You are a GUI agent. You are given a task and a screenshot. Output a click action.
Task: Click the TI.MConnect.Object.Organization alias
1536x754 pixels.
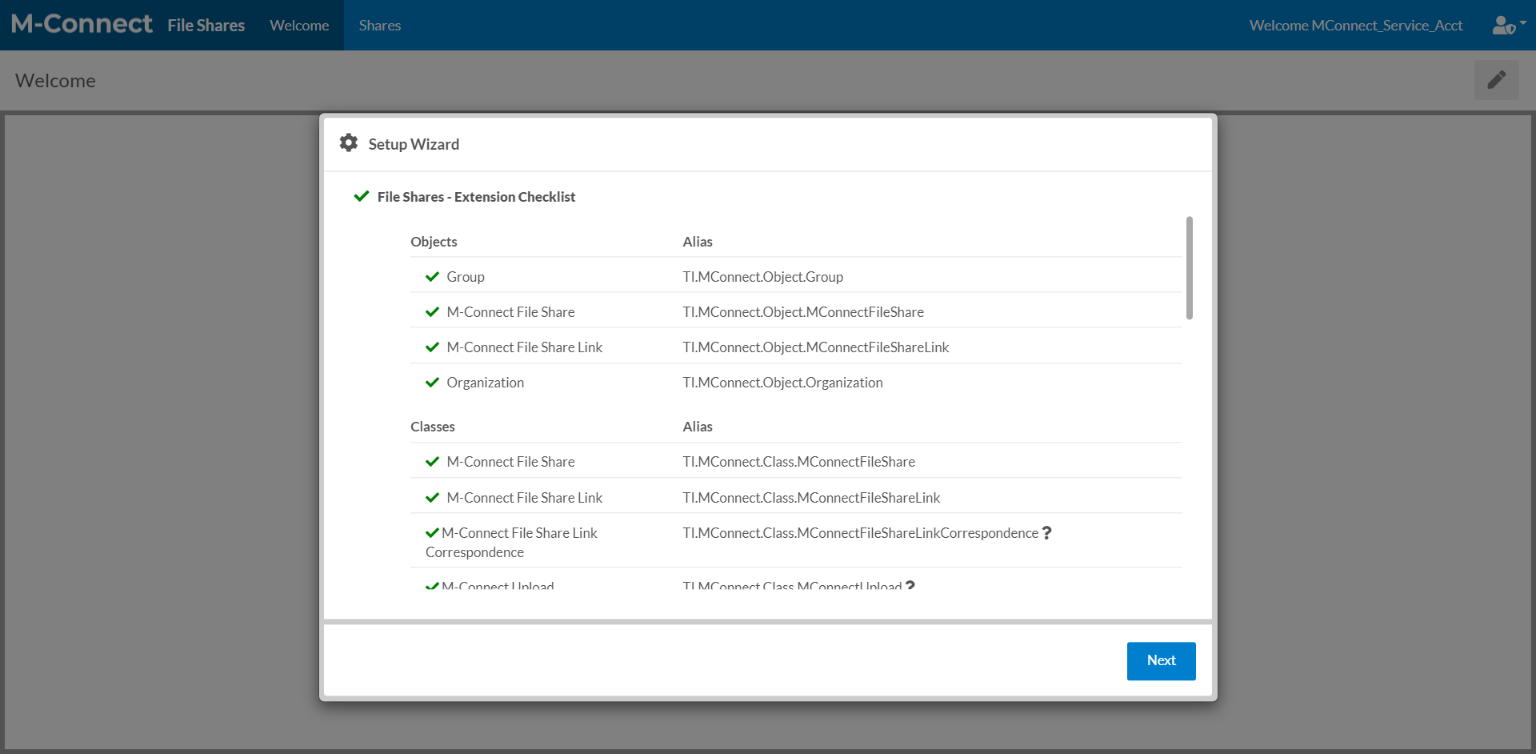click(x=782, y=382)
